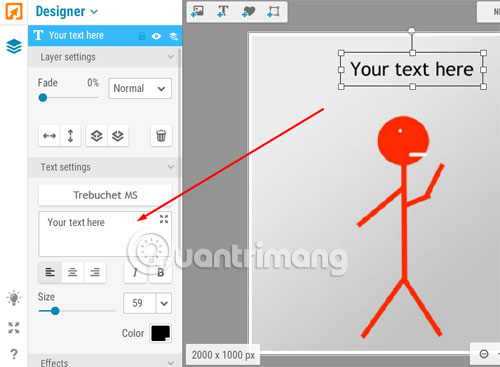Image resolution: width=500 pixels, height=367 pixels.
Task: Align text right
Action: (95, 272)
